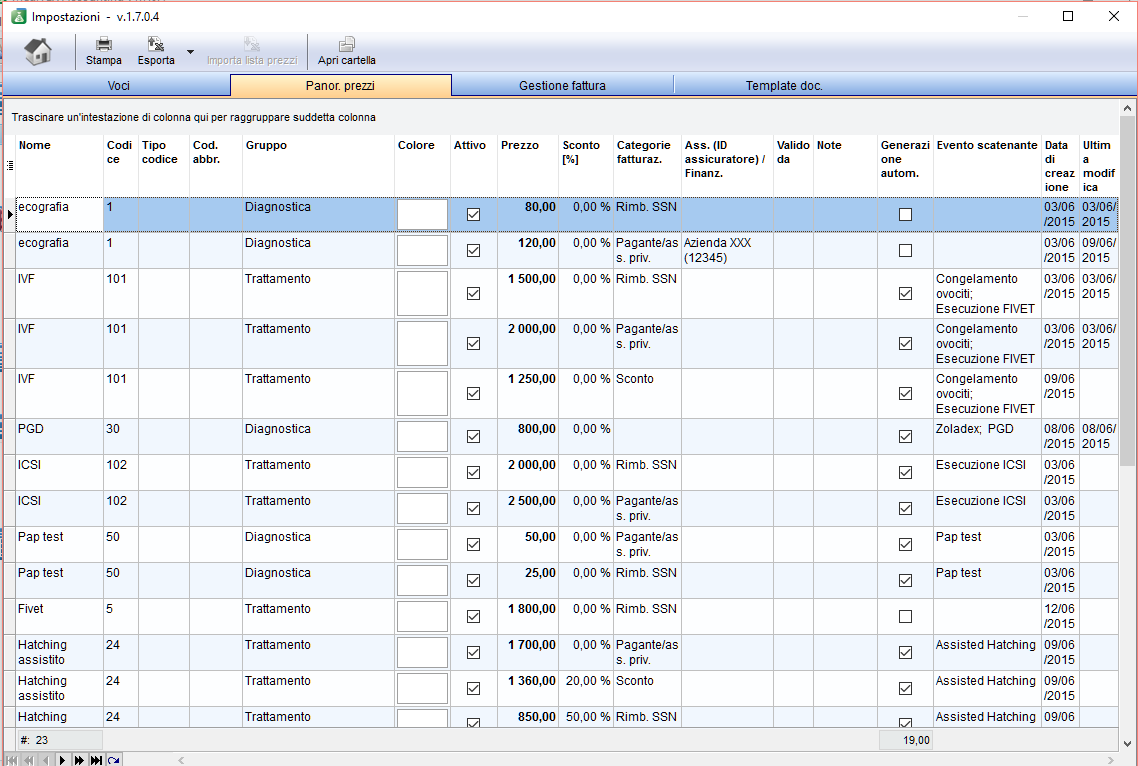This screenshot has height=766, width=1138.
Task: Sort by Evento scatenante column header
Action: (x=987, y=166)
